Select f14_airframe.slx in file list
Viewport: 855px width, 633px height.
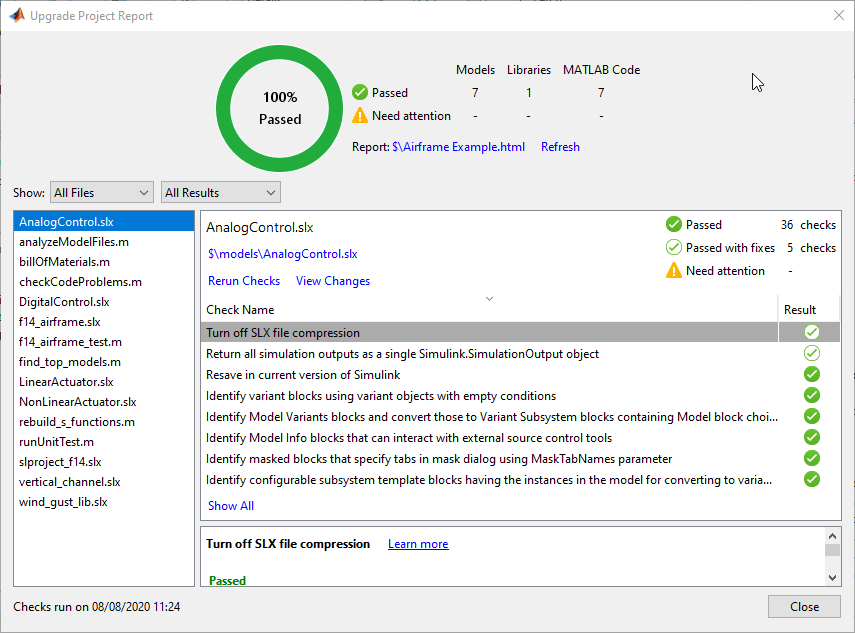coord(104,322)
